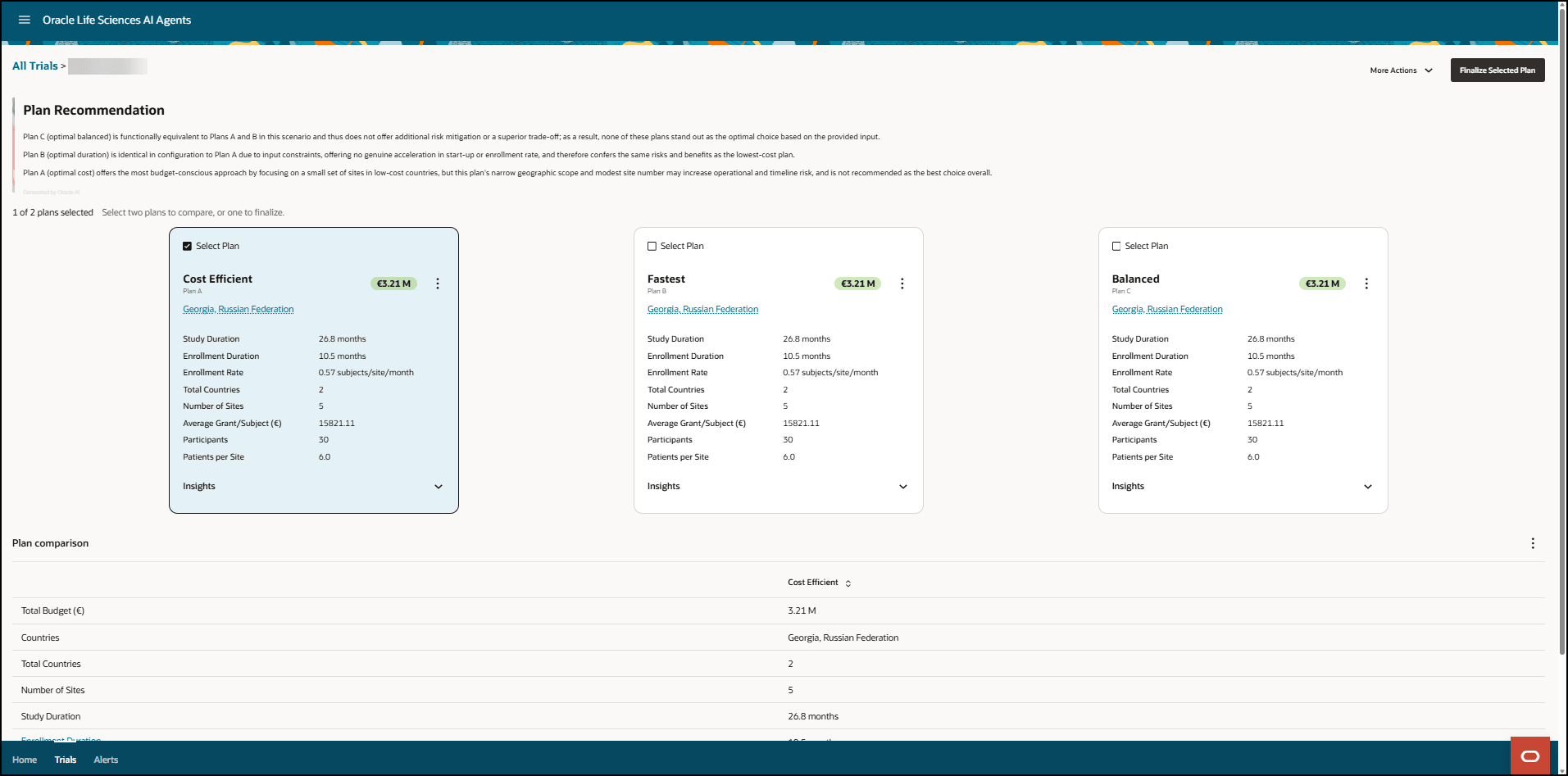This screenshot has height=776, width=1568.
Task: Navigate to All Trials breadcrumb link
Action: [x=35, y=66]
